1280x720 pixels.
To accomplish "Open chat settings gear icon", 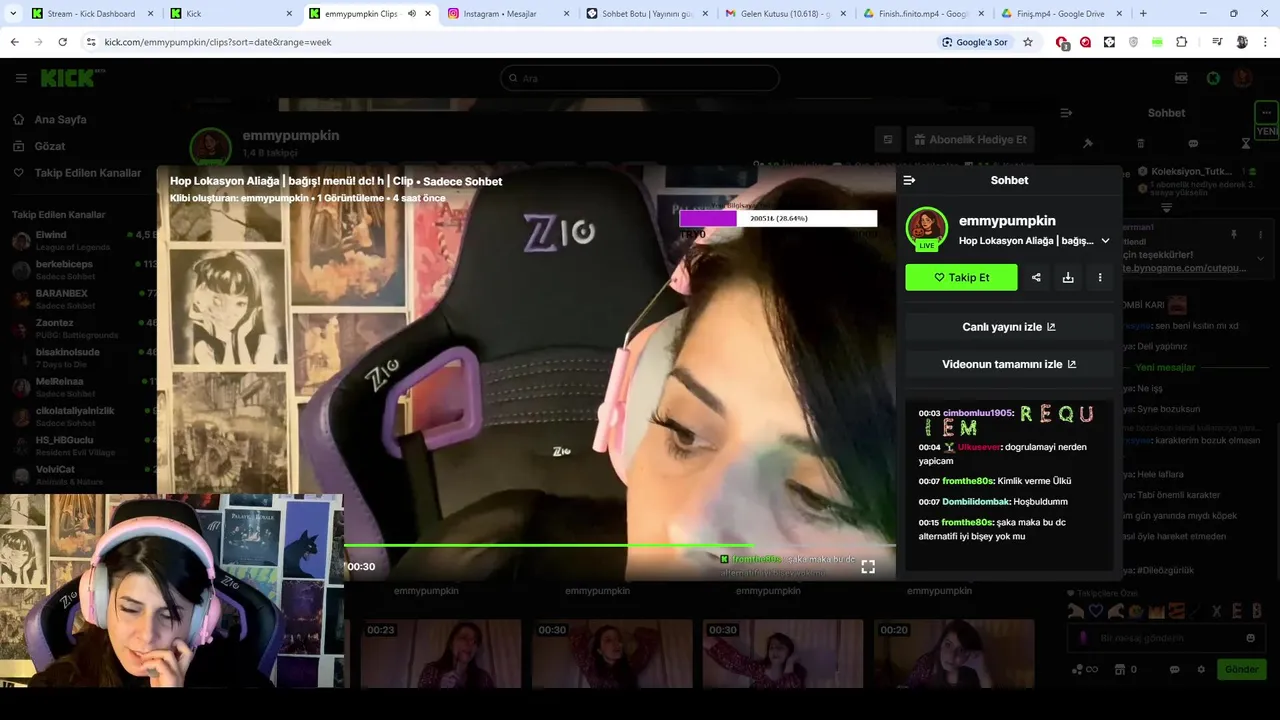I will click(1201, 670).
